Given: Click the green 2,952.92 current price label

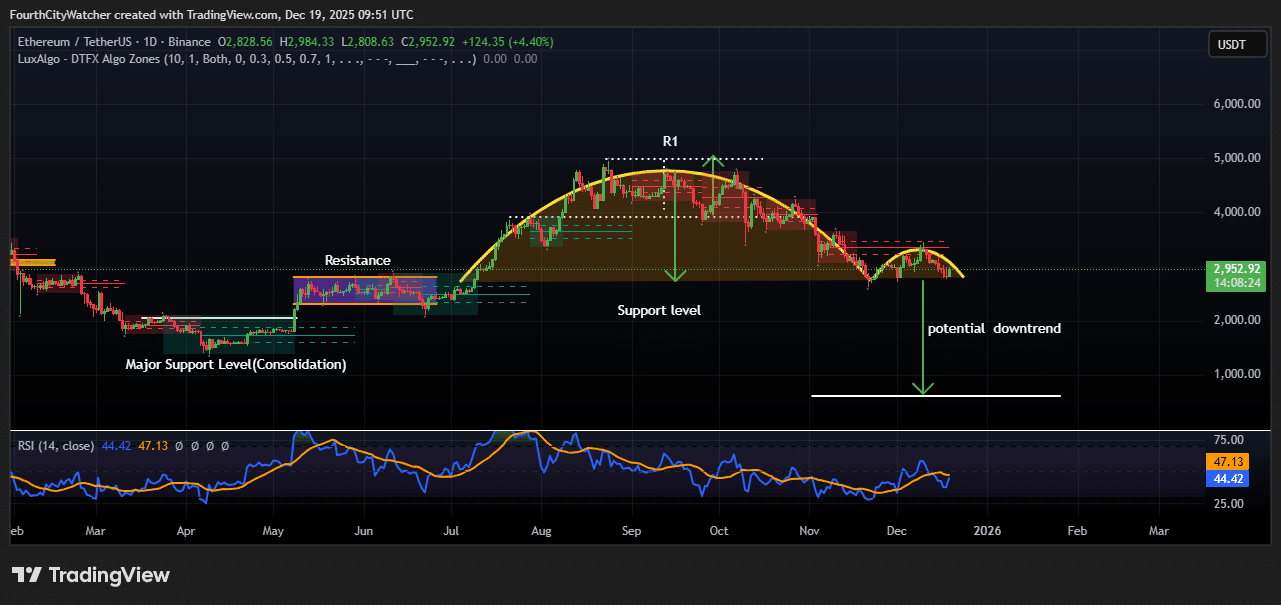Looking at the screenshot, I should 1237,269.
